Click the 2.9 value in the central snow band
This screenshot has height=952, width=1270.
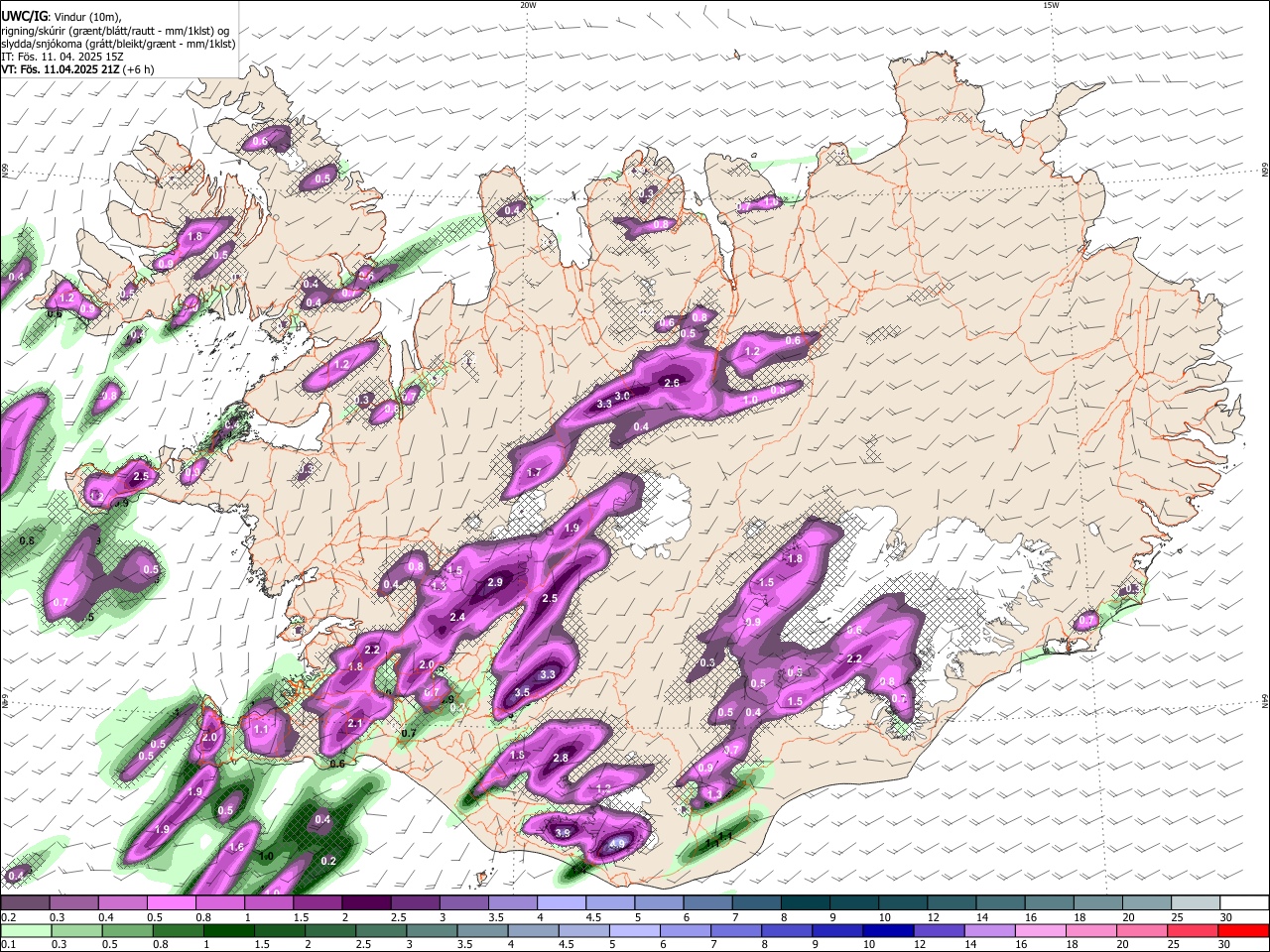(x=494, y=582)
